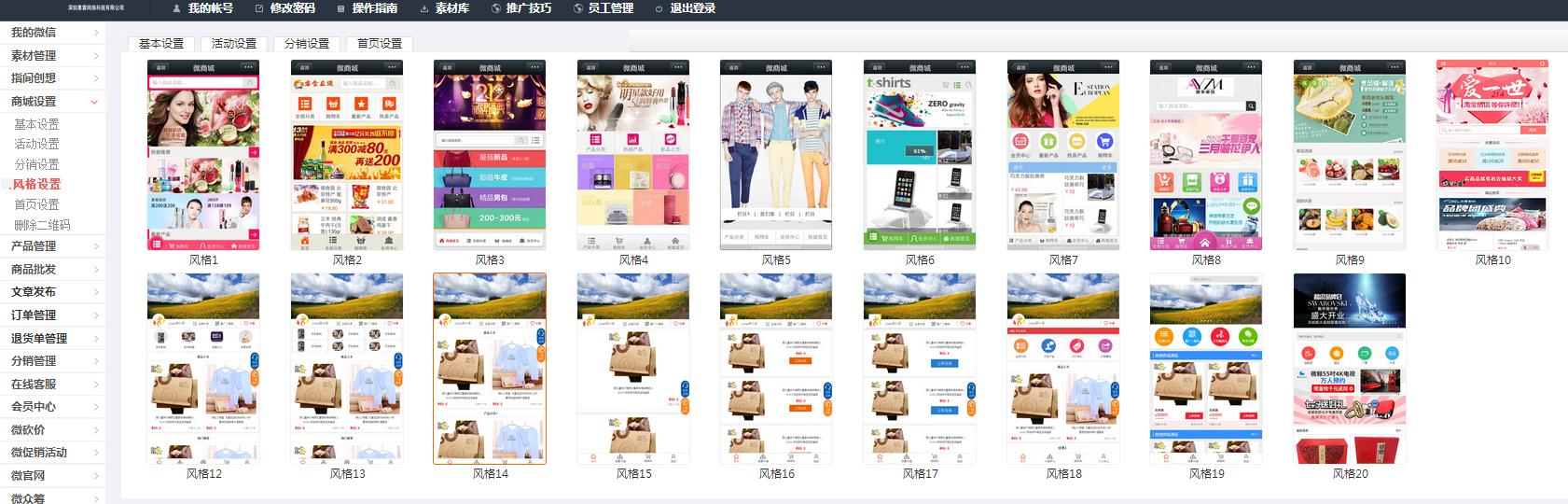This screenshot has width=1568, height=504.
Task: Open 活动设置 in the sidebar submenu
Action: (36, 144)
